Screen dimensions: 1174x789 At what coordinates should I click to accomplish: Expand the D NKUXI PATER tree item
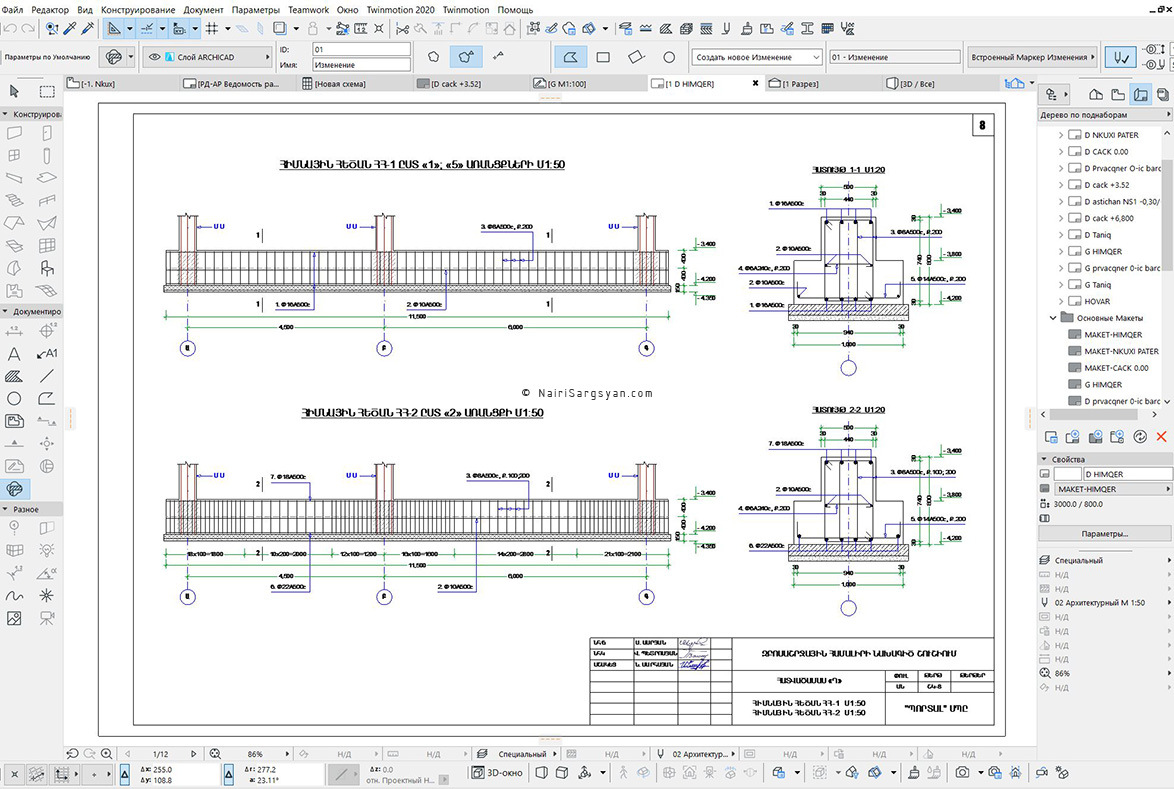click(x=1061, y=135)
